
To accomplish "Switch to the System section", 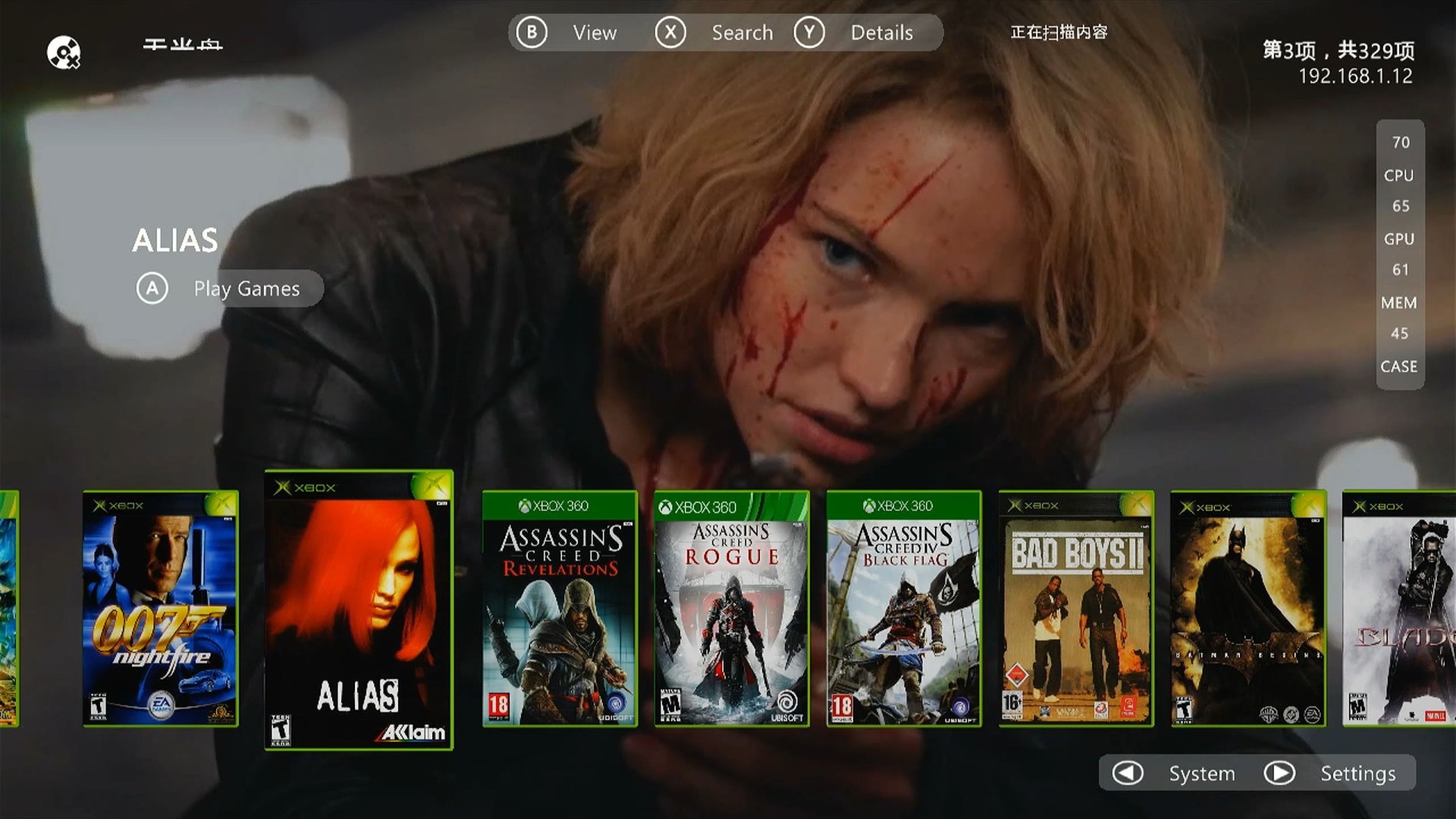I will [1201, 773].
